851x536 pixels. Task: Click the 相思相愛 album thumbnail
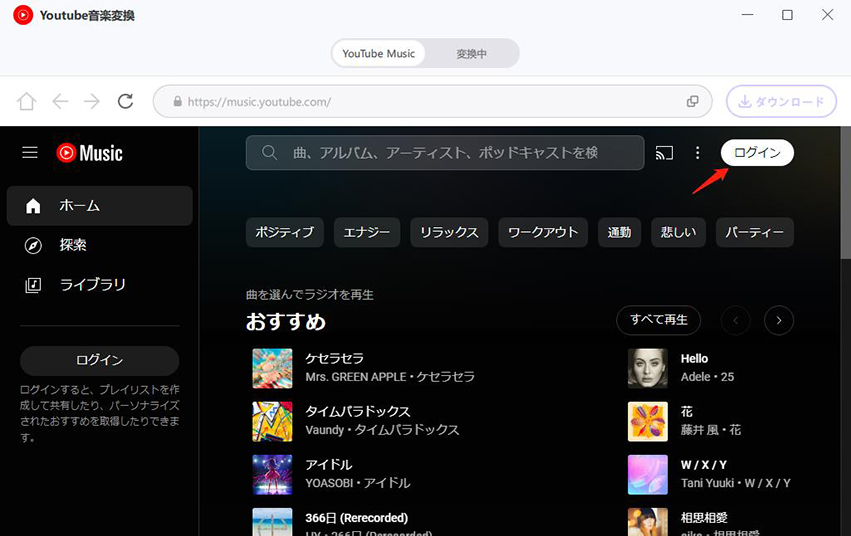pyautogui.click(x=647, y=522)
